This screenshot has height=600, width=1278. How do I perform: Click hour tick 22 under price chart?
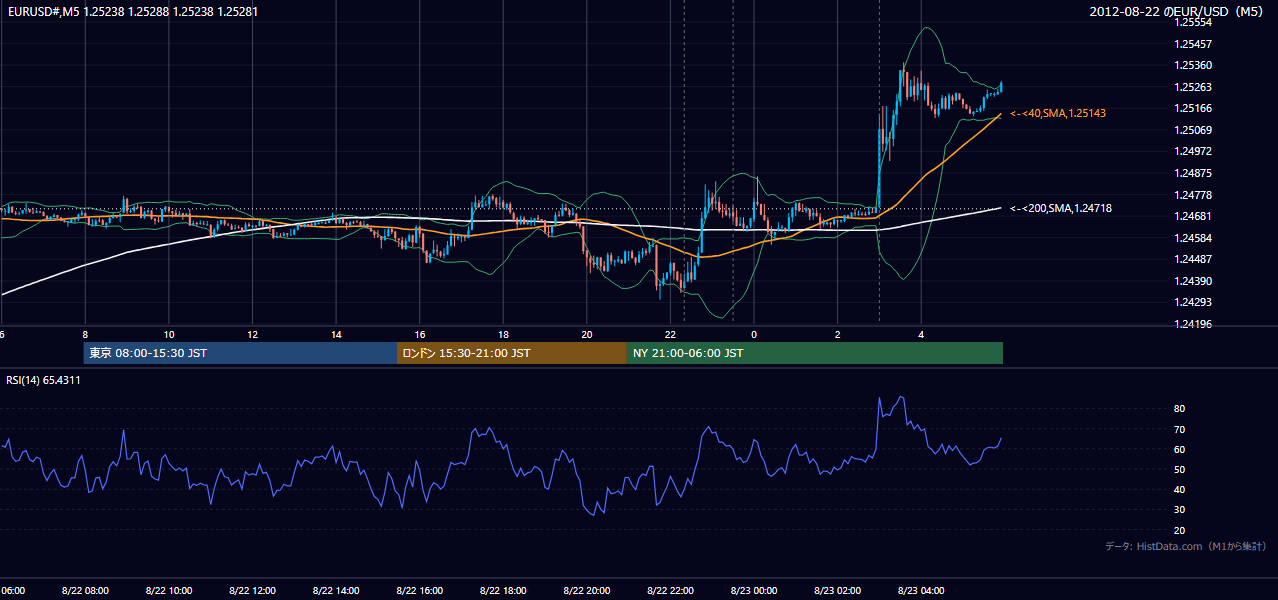coord(671,334)
